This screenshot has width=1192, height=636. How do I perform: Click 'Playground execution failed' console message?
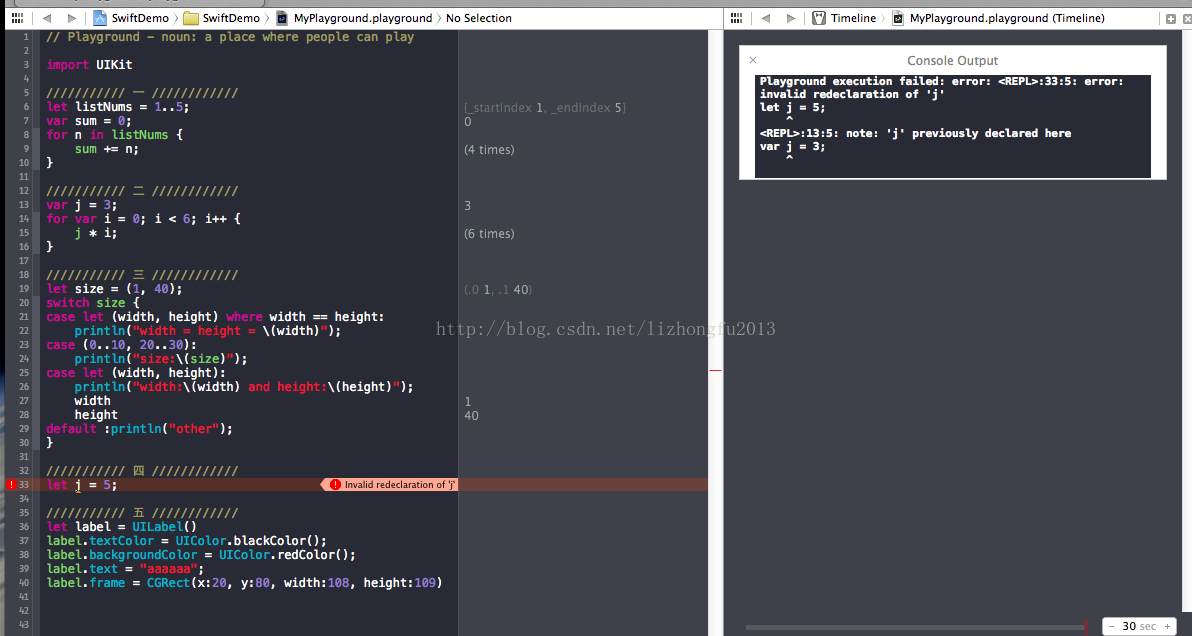click(941, 87)
